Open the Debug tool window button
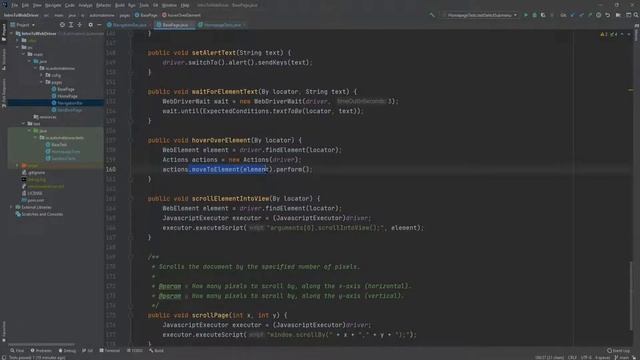Image resolution: width=640 pixels, height=360 pixels. click(67, 351)
